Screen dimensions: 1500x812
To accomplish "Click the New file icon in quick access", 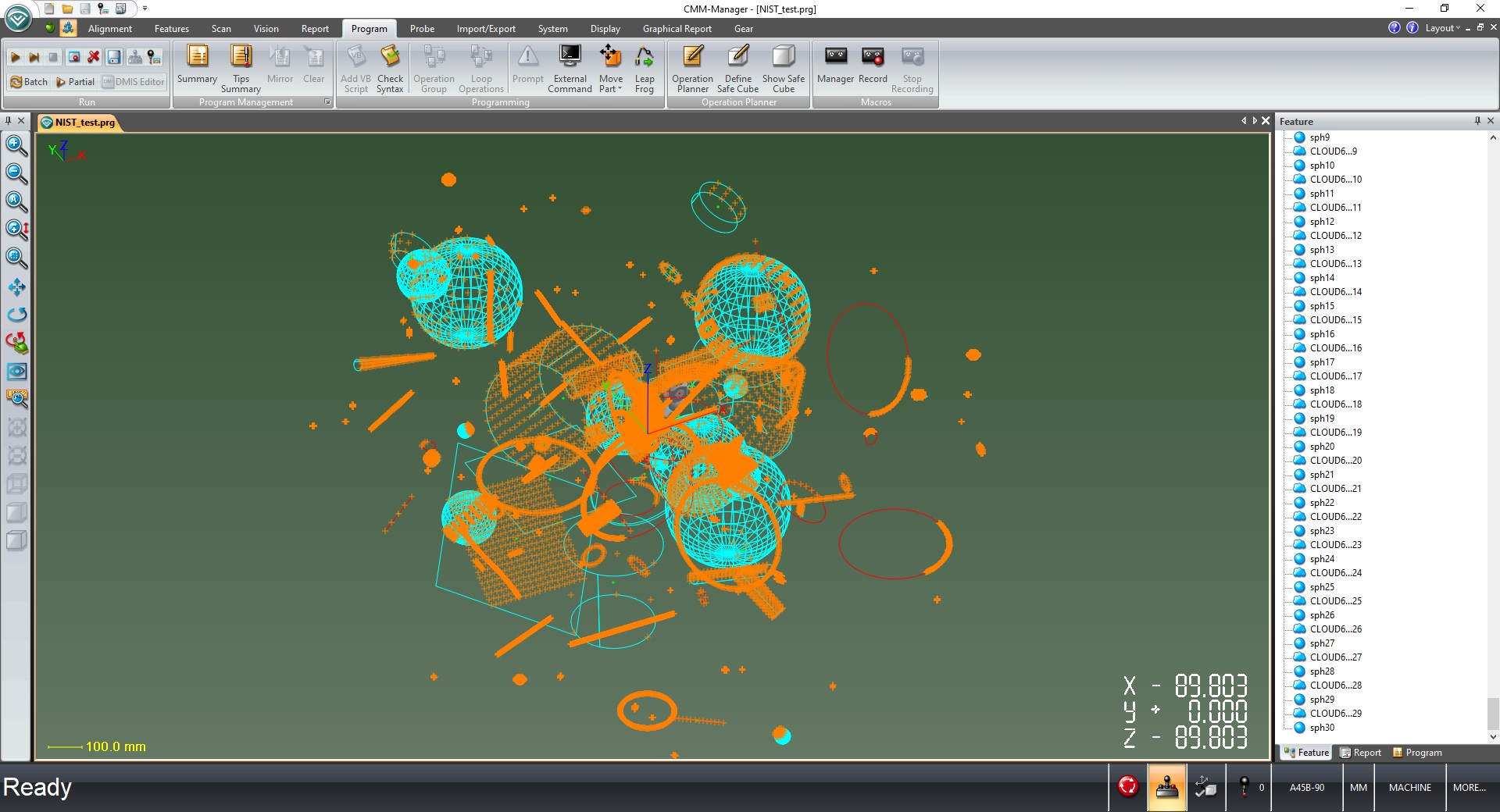I will pos(49,9).
